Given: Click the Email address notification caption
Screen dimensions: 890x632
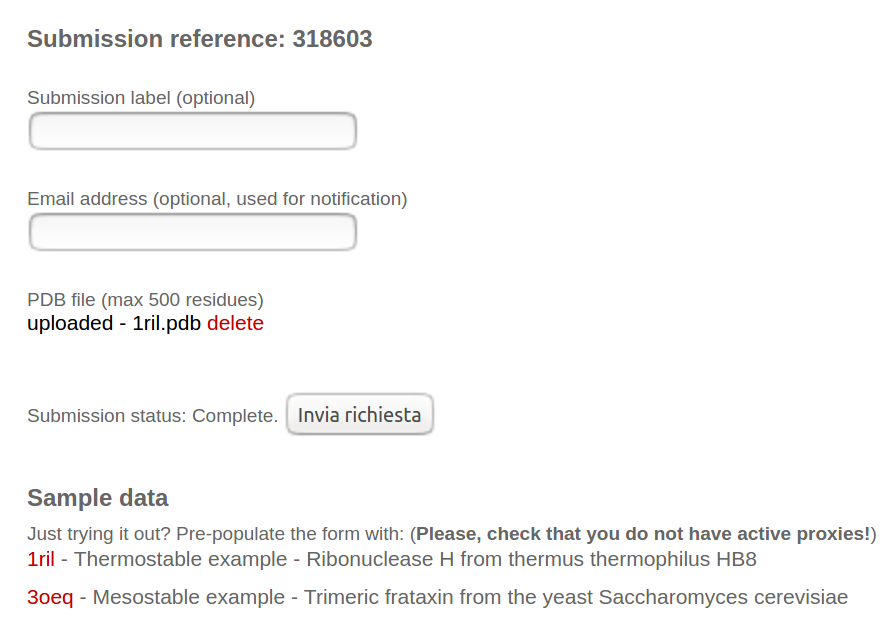Looking at the screenshot, I should click(217, 199).
